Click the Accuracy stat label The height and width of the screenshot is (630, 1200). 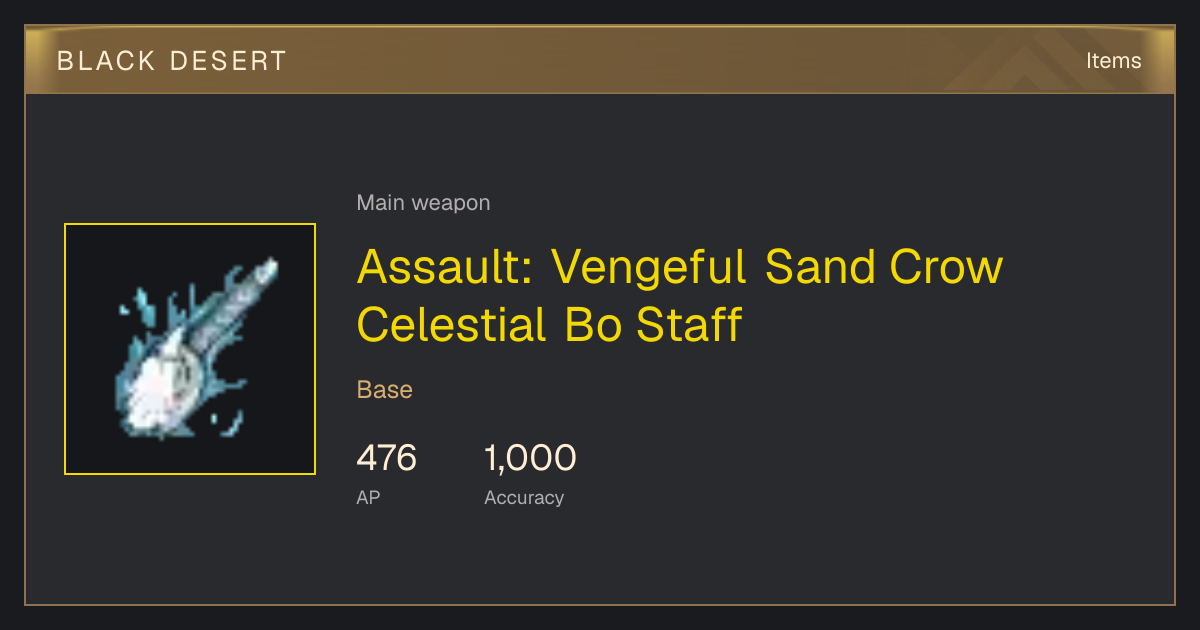(x=524, y=497)
